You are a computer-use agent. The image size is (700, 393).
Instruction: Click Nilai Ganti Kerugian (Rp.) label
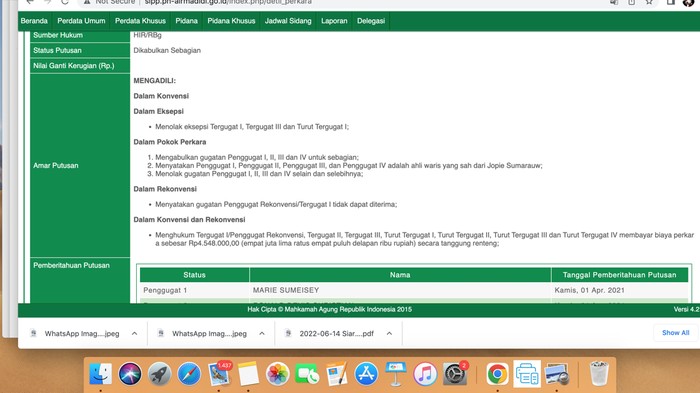[x=74, y=66]
